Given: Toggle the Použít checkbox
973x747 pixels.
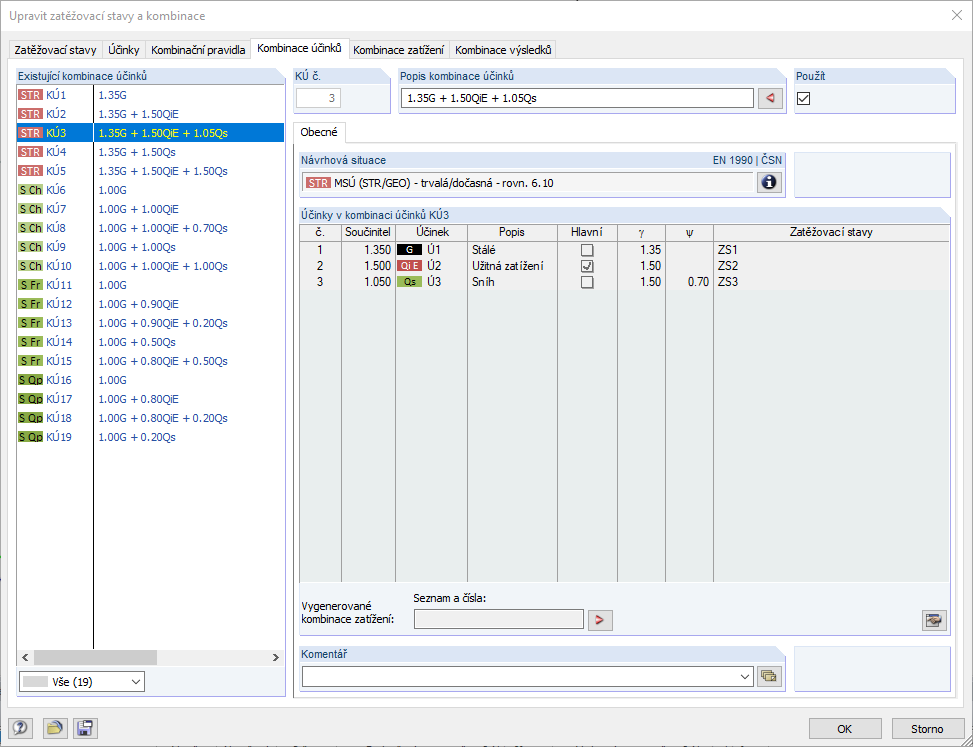Looking at the screenshot, I should pos(804,98).
